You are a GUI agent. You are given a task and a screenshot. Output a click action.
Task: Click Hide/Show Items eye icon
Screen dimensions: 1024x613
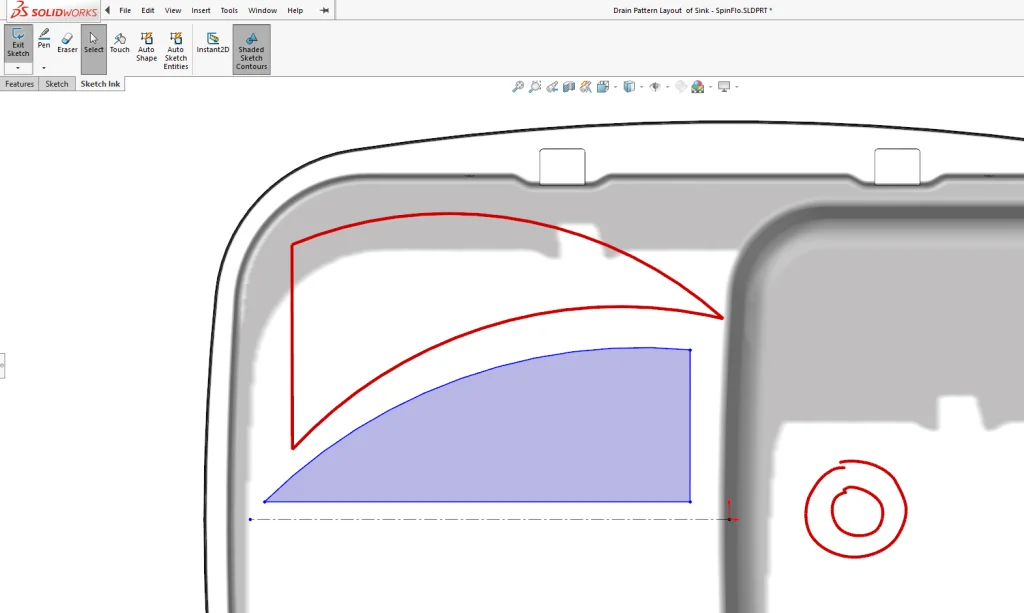[655, 87]
